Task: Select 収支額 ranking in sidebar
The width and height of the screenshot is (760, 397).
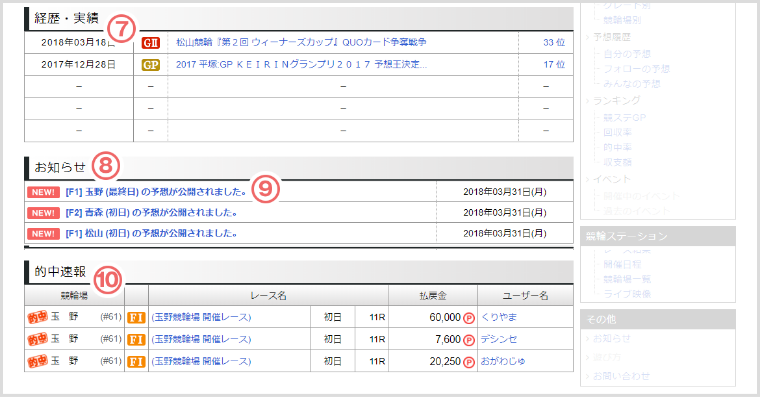Action: (617, 162)
